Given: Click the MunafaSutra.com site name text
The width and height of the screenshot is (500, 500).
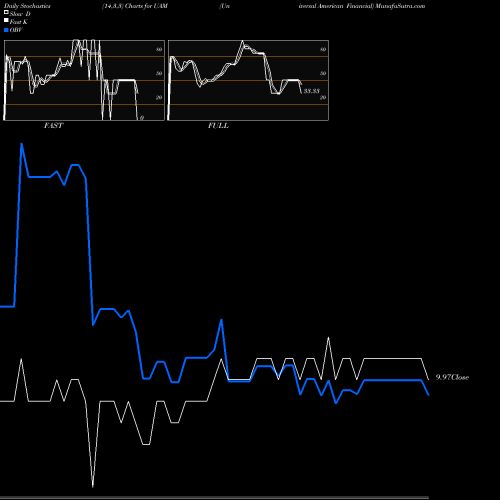Looking at the screenshot, I should pos(400,6).
